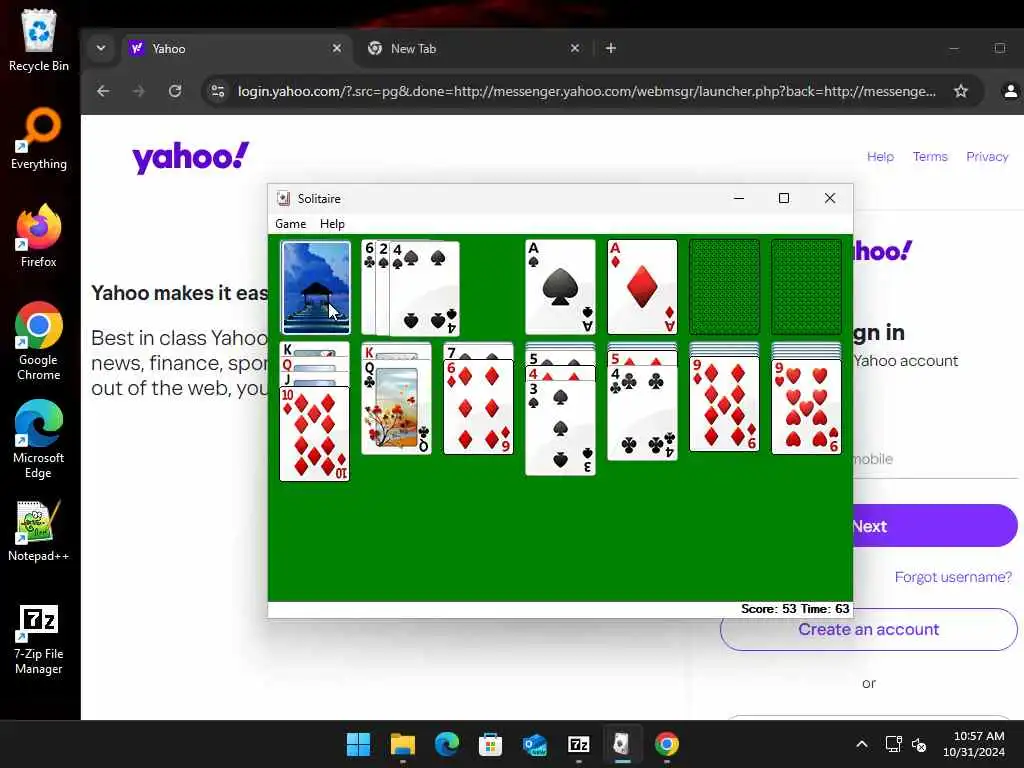Open Microsoft Store from the taskbar
Screen dimensions: 1024x768
coord(490,744)
